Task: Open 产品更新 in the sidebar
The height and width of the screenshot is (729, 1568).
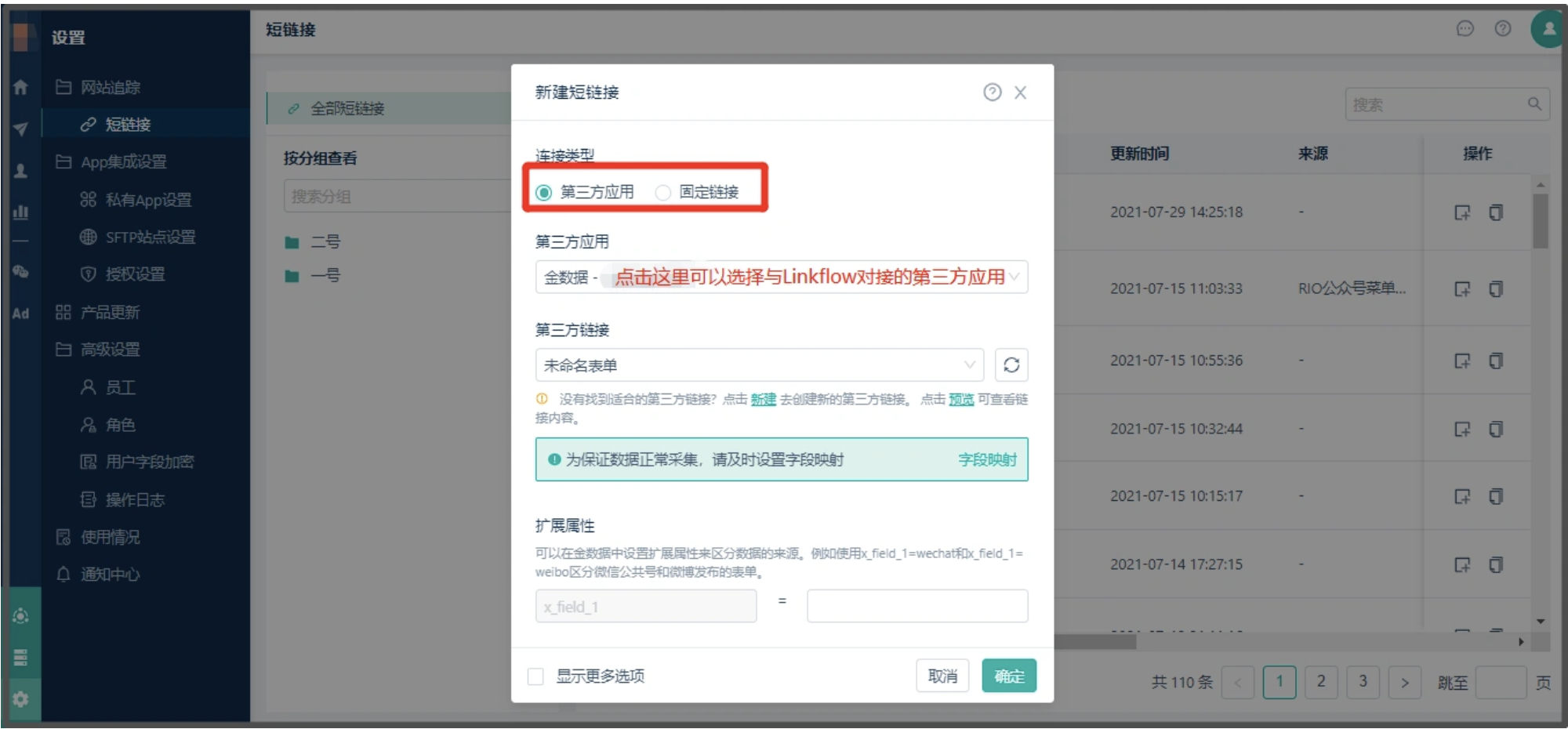Action: point(98,312)
